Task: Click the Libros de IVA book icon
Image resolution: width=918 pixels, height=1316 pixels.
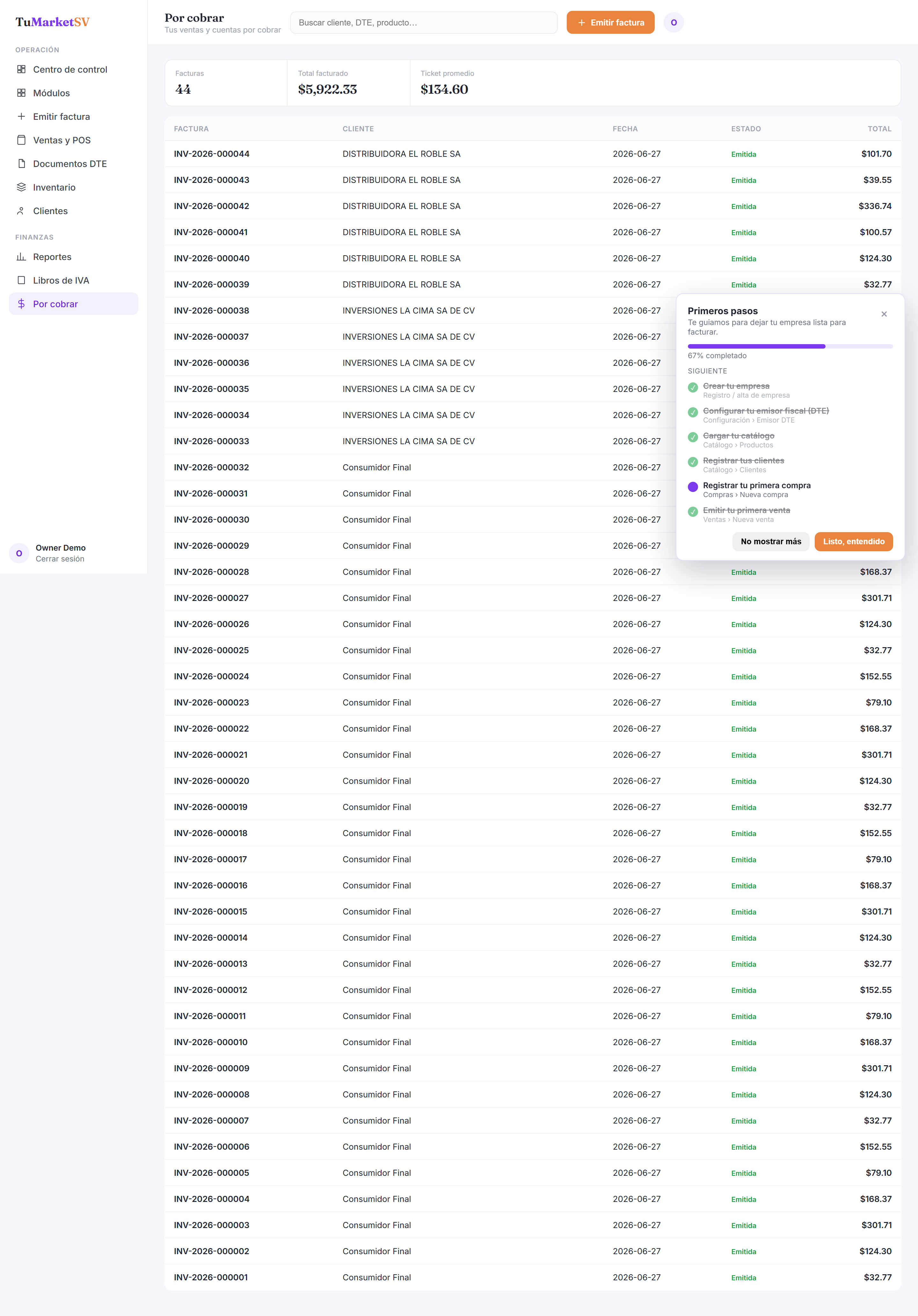Action: click(x=21, y=280)
